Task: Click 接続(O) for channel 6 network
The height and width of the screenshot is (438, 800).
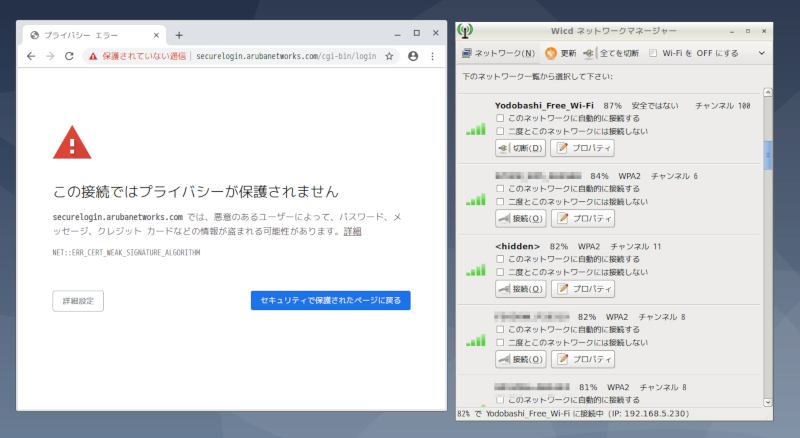Action: click(520, 218)
